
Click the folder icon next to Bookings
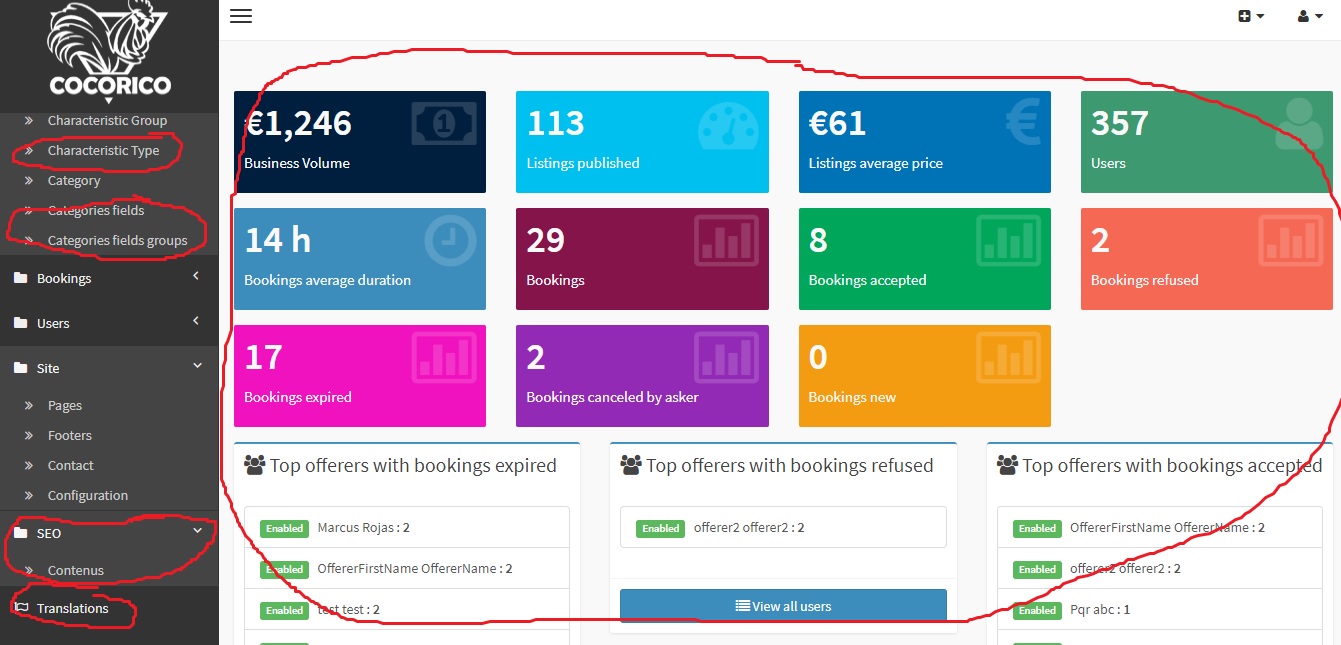point(22,277)
